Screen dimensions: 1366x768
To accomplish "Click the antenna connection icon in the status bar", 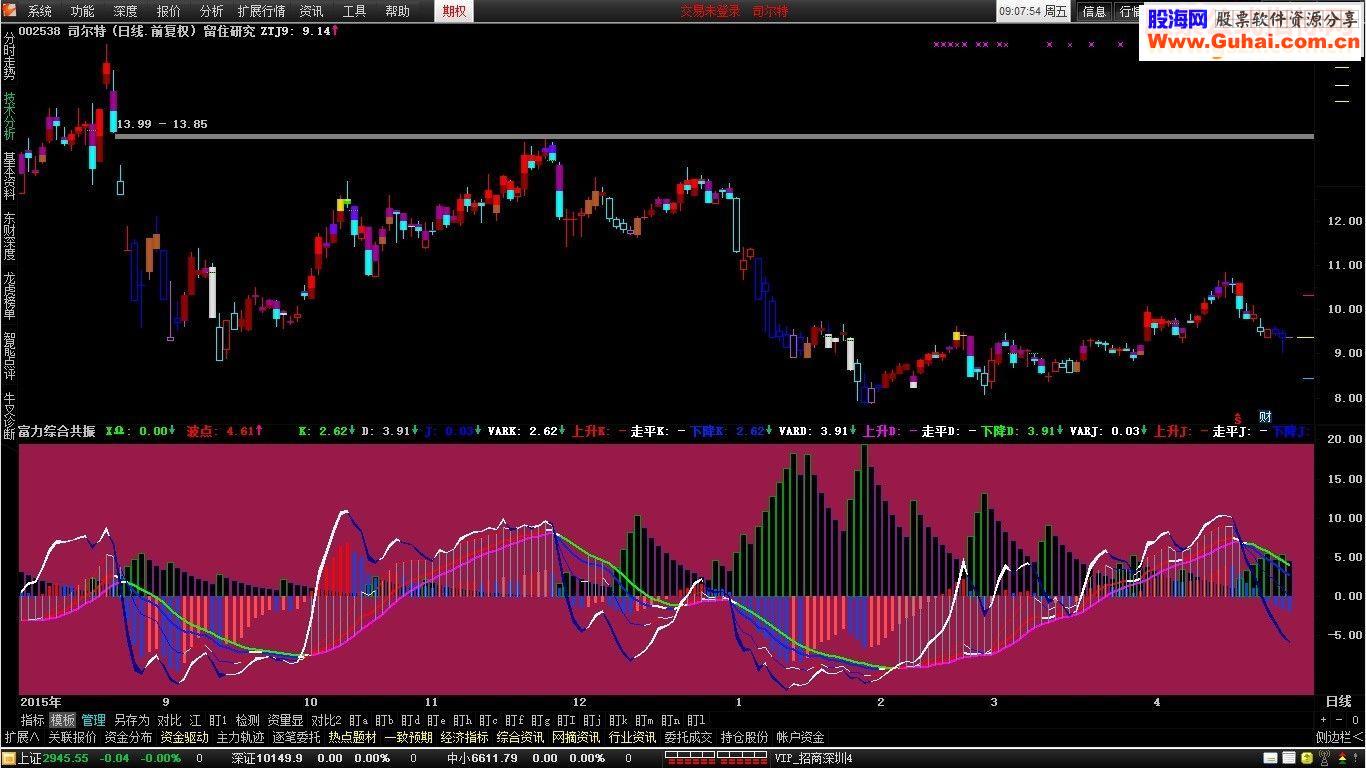I will pyautogui.click(x=1324, y=758).
